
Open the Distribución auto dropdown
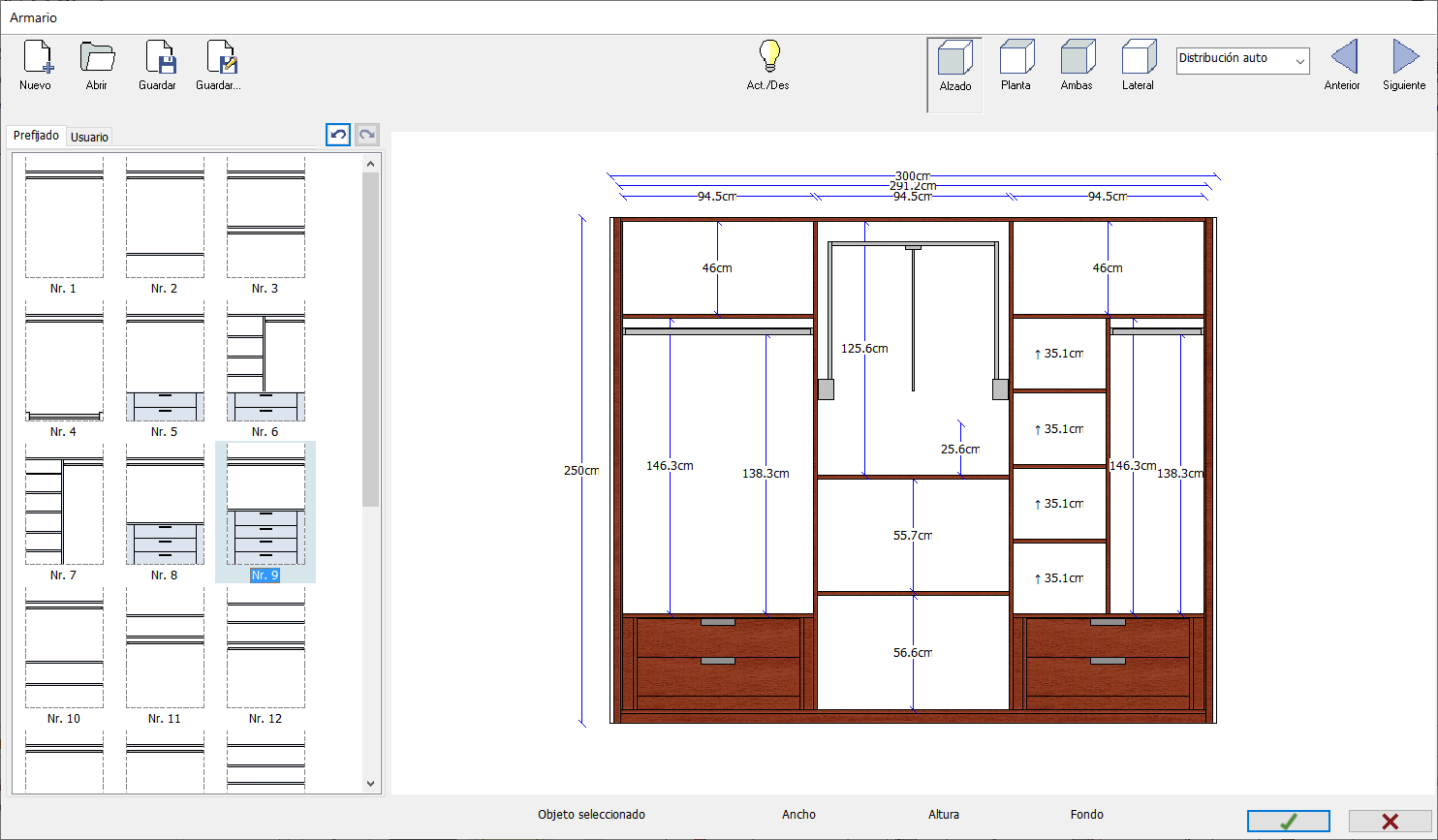click(1242, 60)
